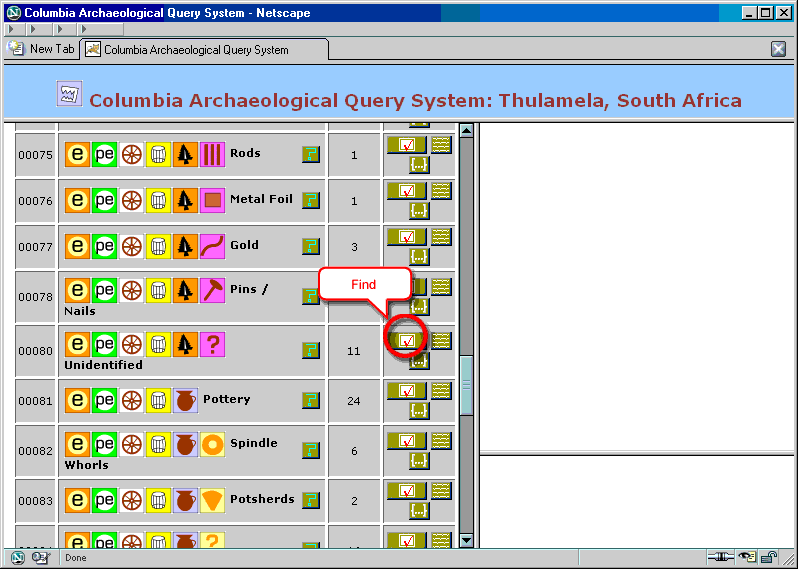This screenshot has height=569, width=798.
Task: Click the 00075 record ID cell
Action: click(x=35, y=155)
